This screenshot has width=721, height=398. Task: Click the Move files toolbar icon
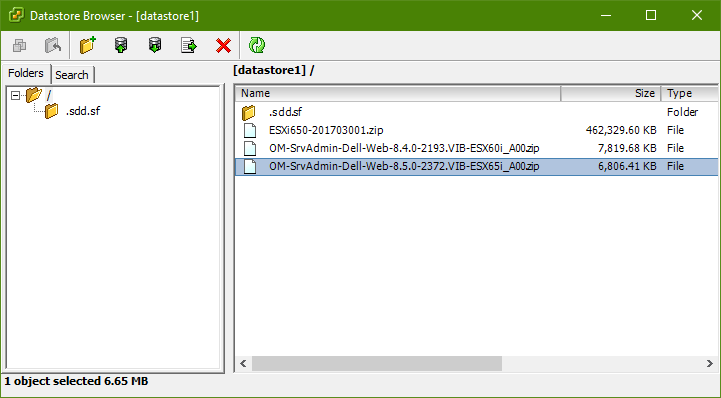[53, 45]
